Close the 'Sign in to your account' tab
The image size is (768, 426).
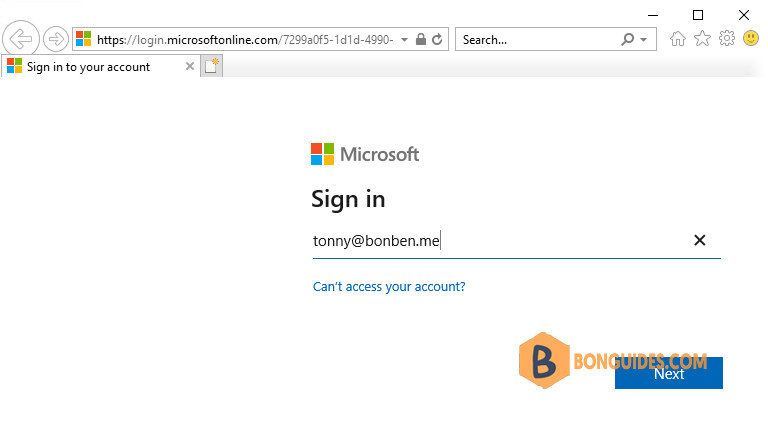pyautogui.click(x=190, y=66)
